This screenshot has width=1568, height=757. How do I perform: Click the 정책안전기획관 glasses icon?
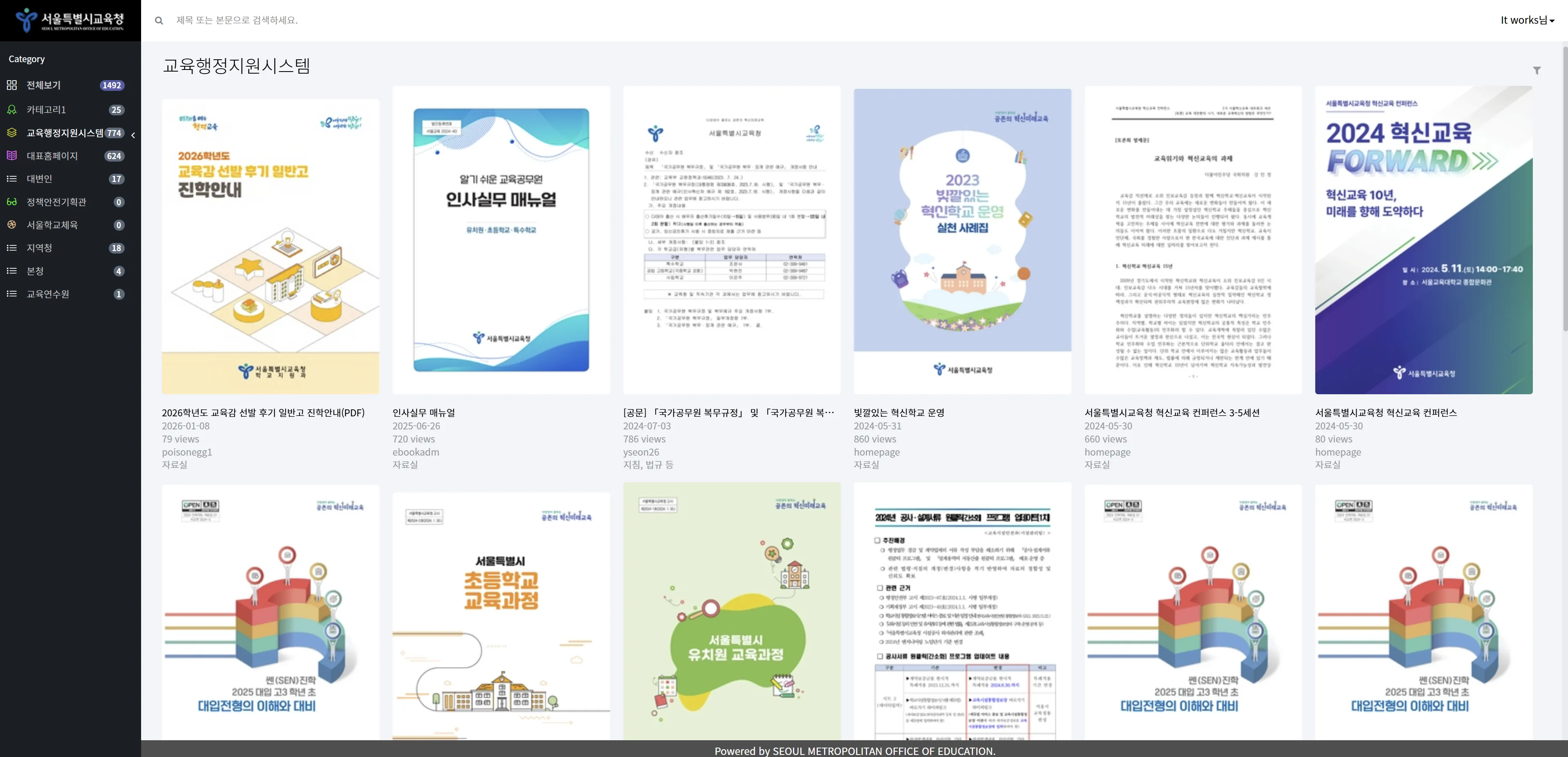11,202
